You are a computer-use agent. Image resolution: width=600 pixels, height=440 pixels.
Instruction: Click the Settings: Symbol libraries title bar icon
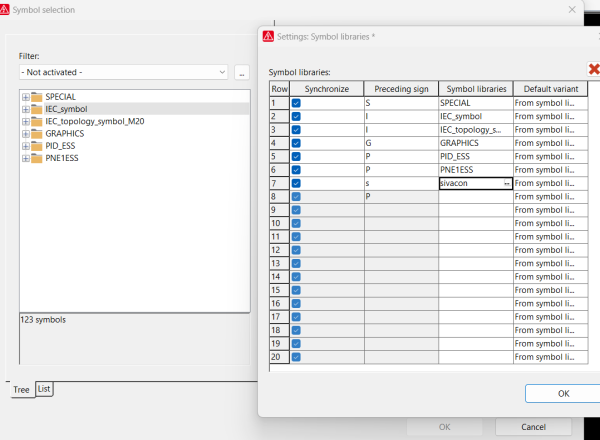click(268, 36)
